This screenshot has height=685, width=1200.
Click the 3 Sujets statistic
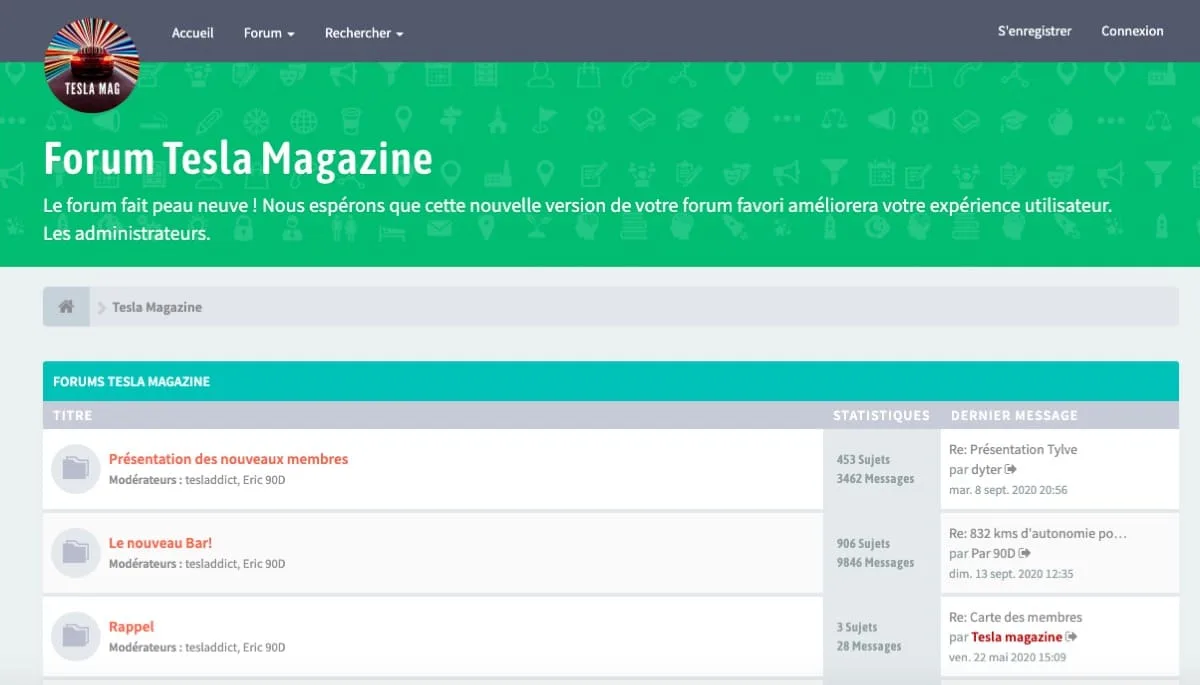[x=856, y=628]
